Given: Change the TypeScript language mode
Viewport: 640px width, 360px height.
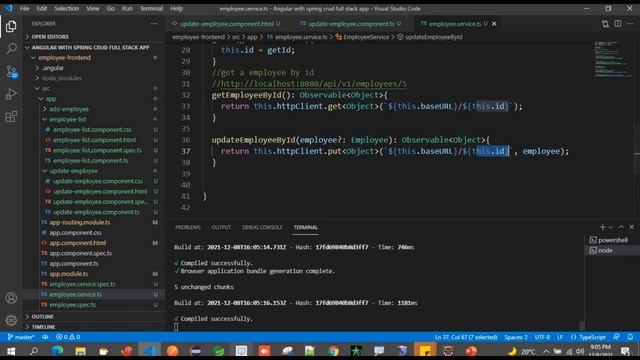Looking at the screenshot, I should (x=592, y=337).
